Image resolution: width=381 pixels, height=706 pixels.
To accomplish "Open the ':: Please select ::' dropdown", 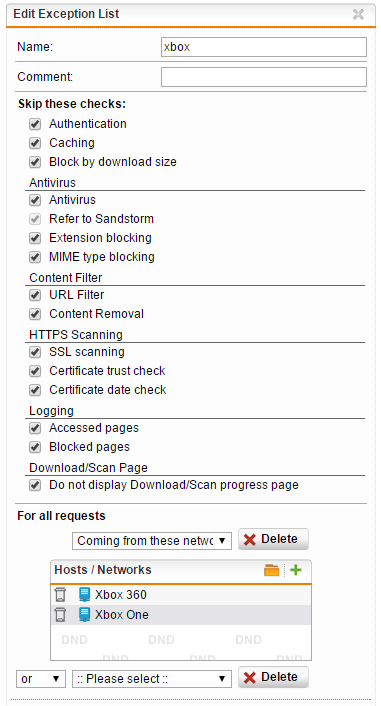I will [x=152, y=679].
